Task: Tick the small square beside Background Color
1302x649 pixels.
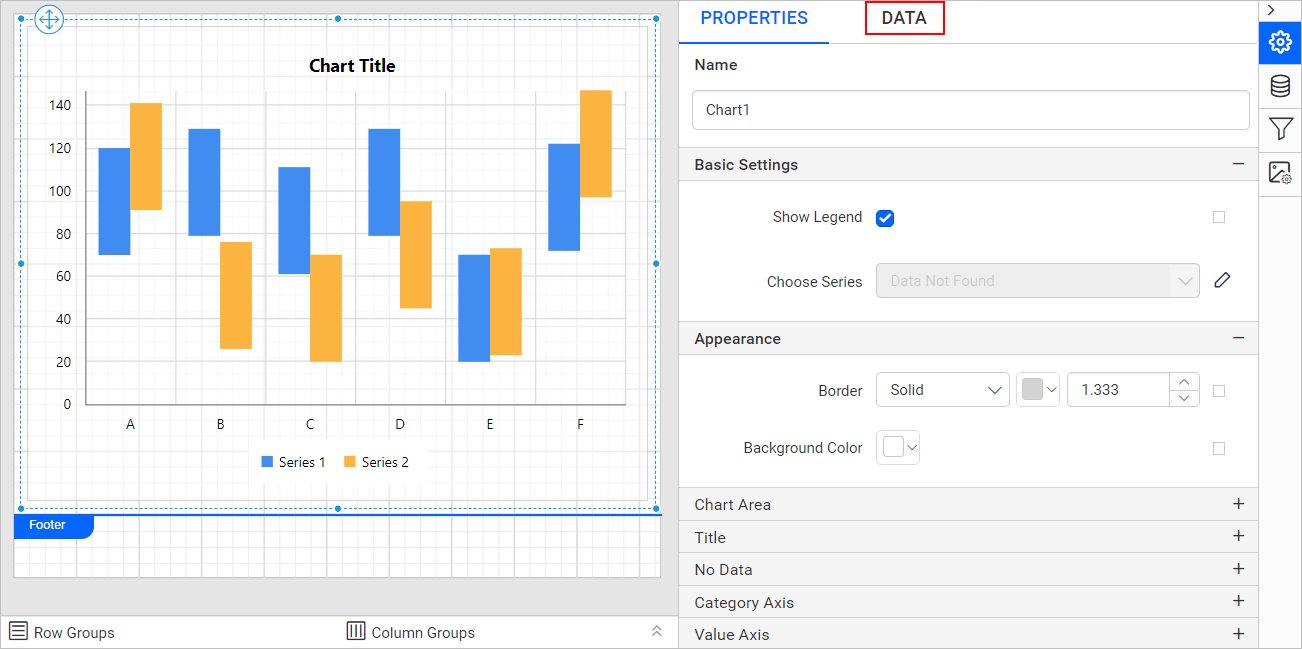Action: pyautogui.click(x=1218, y=449)
